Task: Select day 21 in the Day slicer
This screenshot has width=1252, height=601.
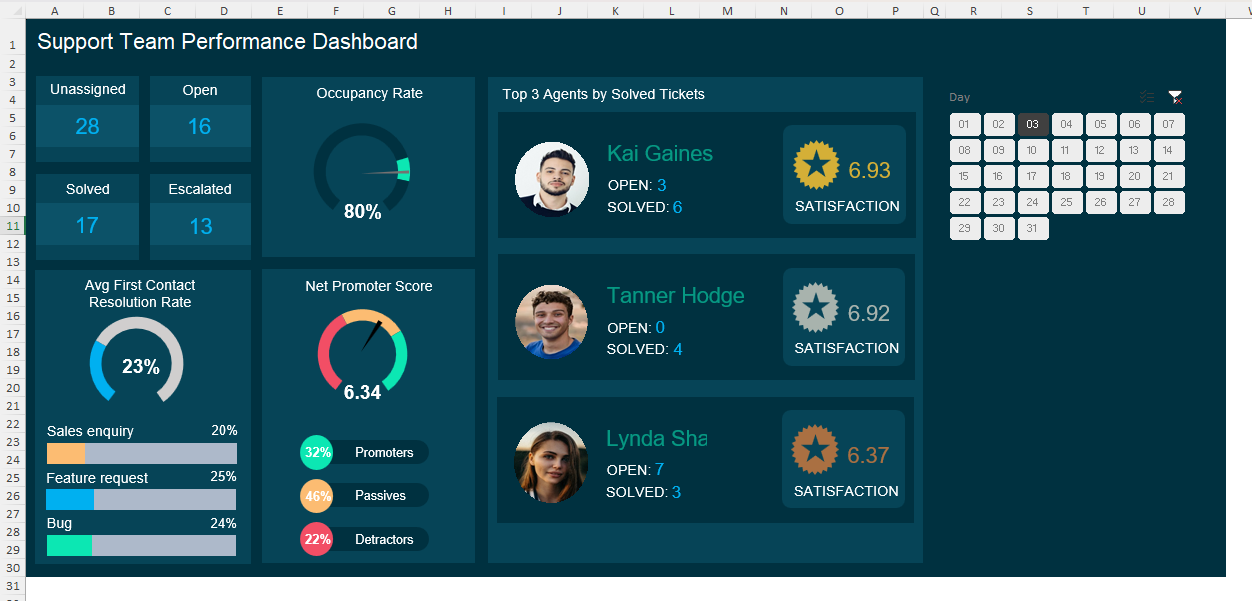Action: tap(1169, 177)
